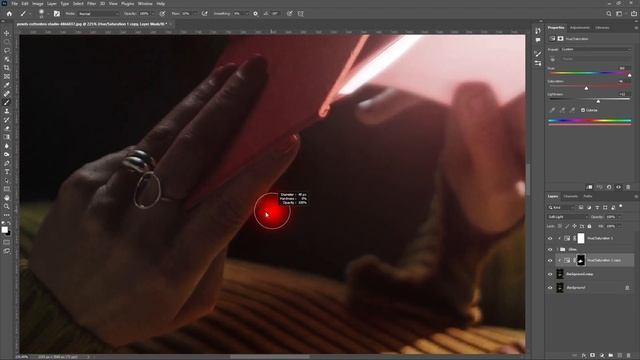Toggle pressure for opacity icon
Image resolution: width=640 pixels, height=360 pixels.
coord(162,13)
